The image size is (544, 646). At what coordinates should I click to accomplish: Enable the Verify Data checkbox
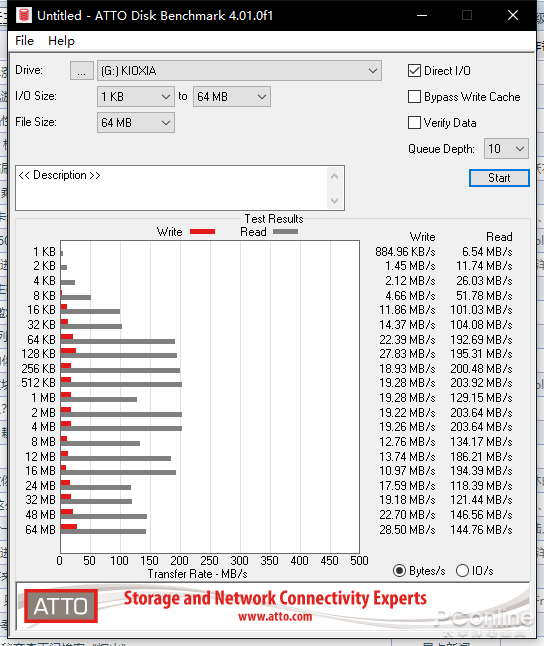[414, 122]
